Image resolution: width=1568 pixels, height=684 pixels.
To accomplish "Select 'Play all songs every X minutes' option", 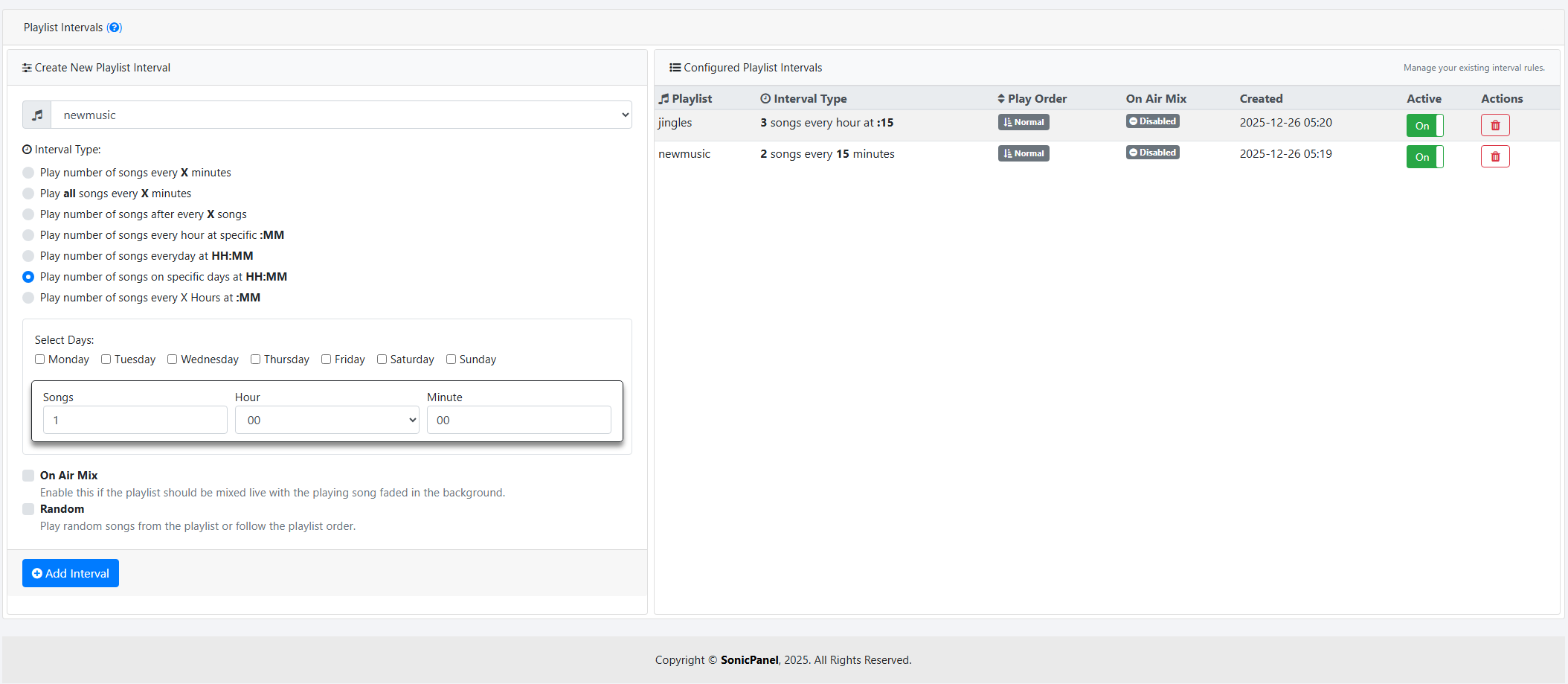I will [28, 194].
